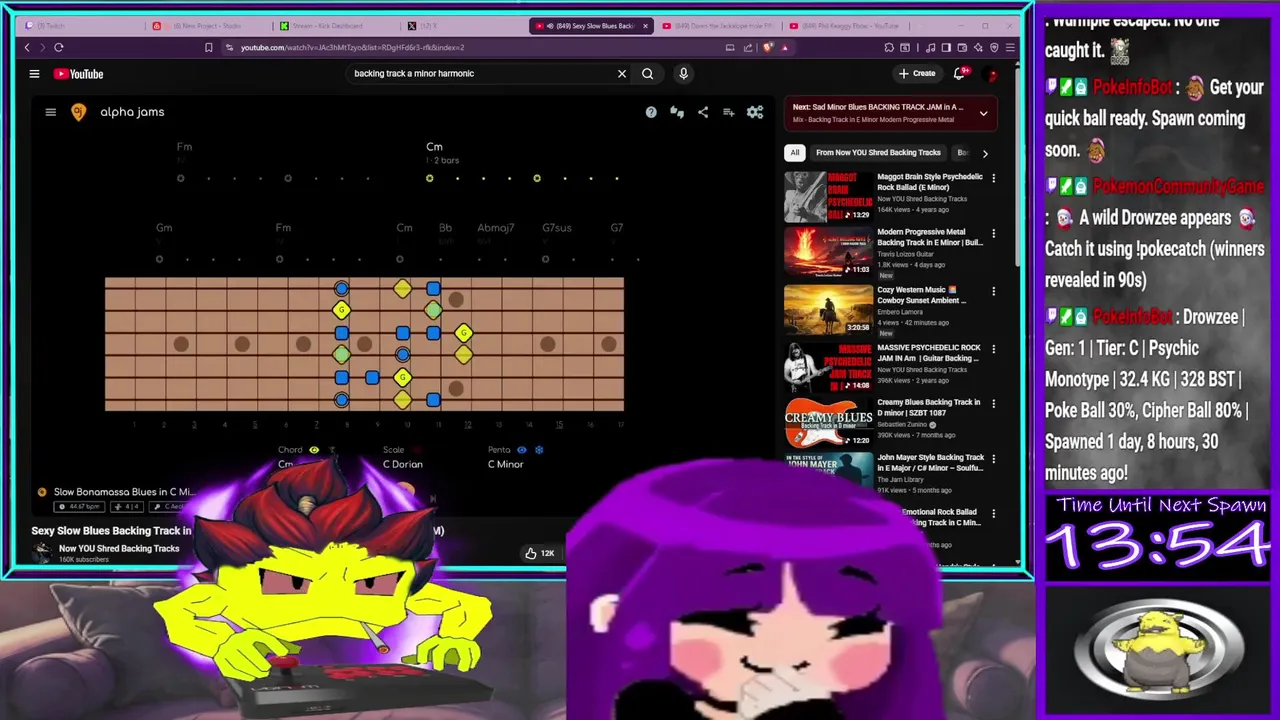Screen dimensions: 1280x720
Task: Click the alpha jams guitar pick logo
Action: (x=79, y=112)
